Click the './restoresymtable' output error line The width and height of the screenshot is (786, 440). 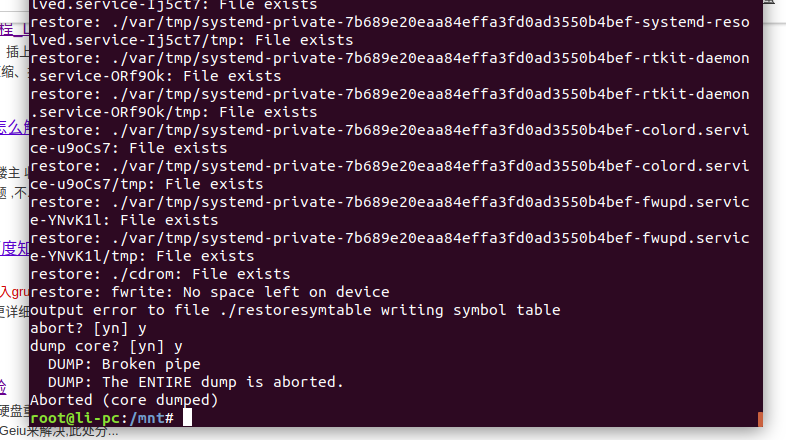coord(295,310)
